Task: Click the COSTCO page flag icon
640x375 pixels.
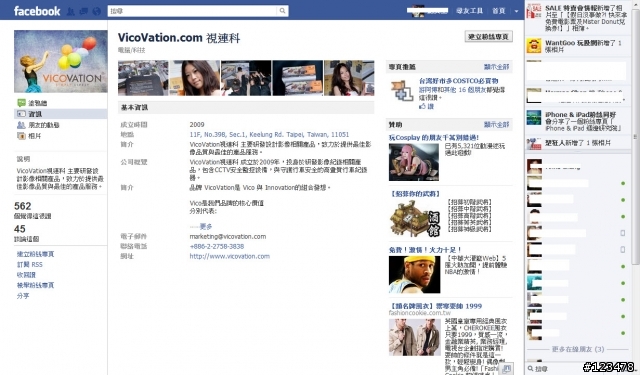Action: pos(402,90)
